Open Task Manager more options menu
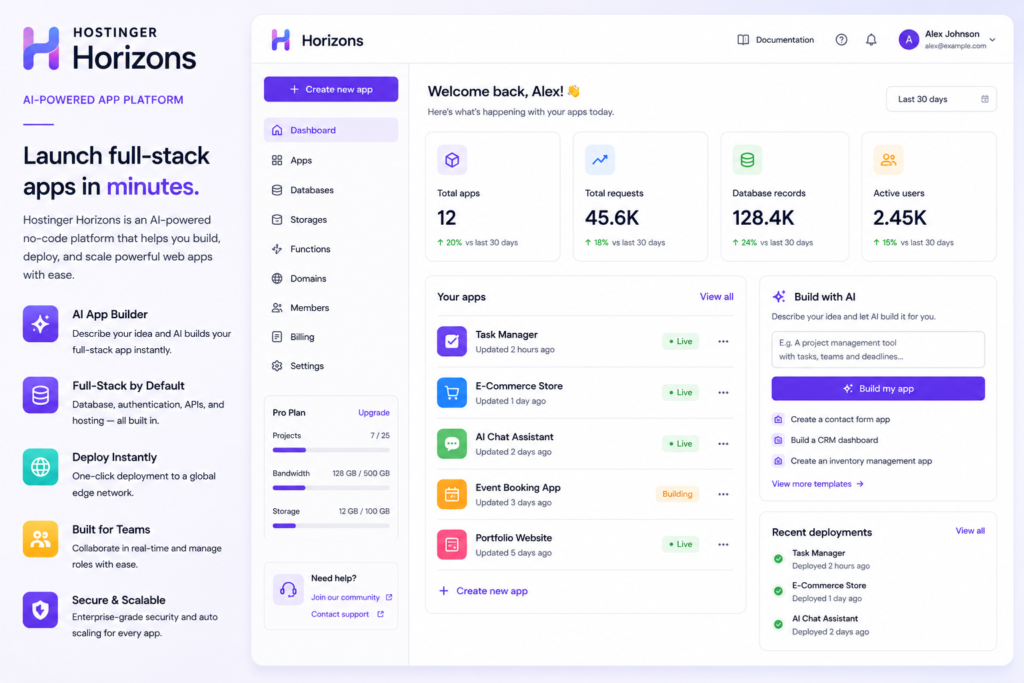1024x683 pixels. [723, 342]
